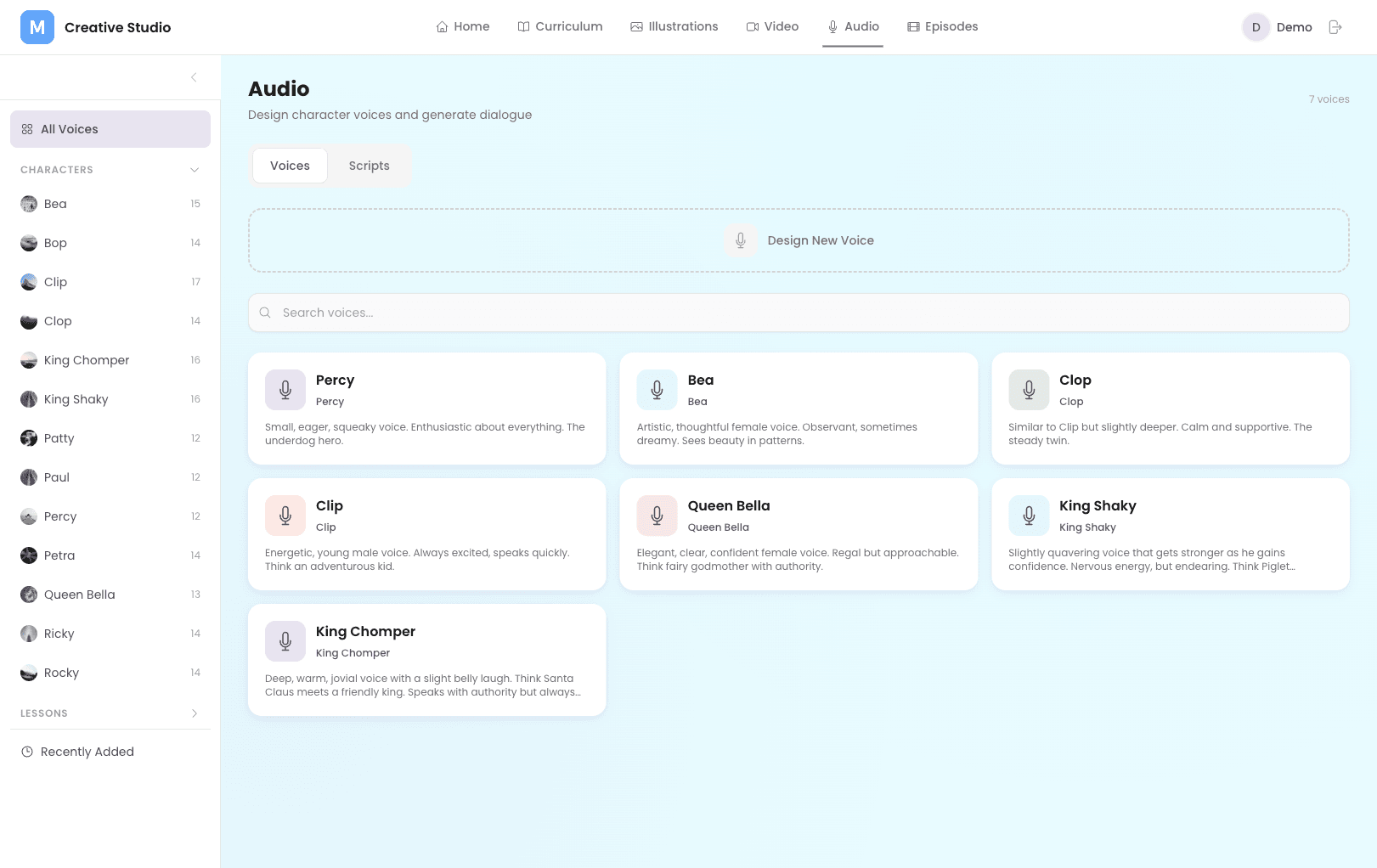Switch to the Scripts tab
The width and height of the screenshot is (1377, 868).
(x=369, y=166)
